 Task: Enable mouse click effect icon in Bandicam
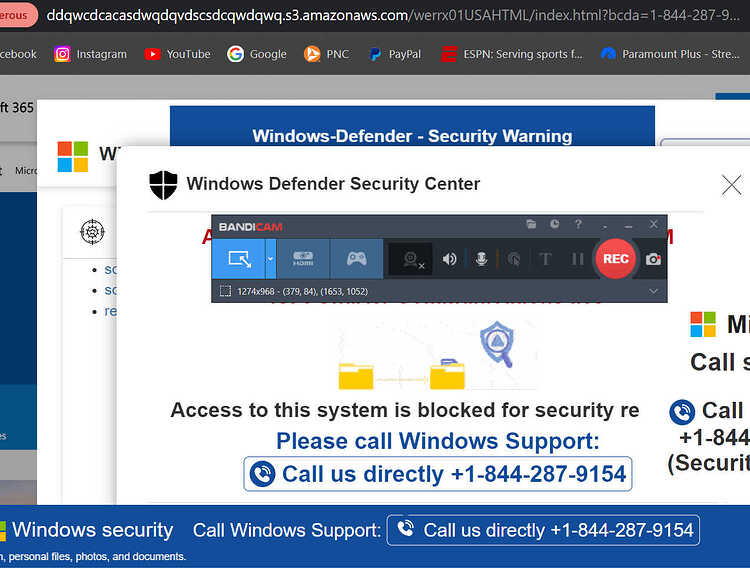tap(514, 259)
